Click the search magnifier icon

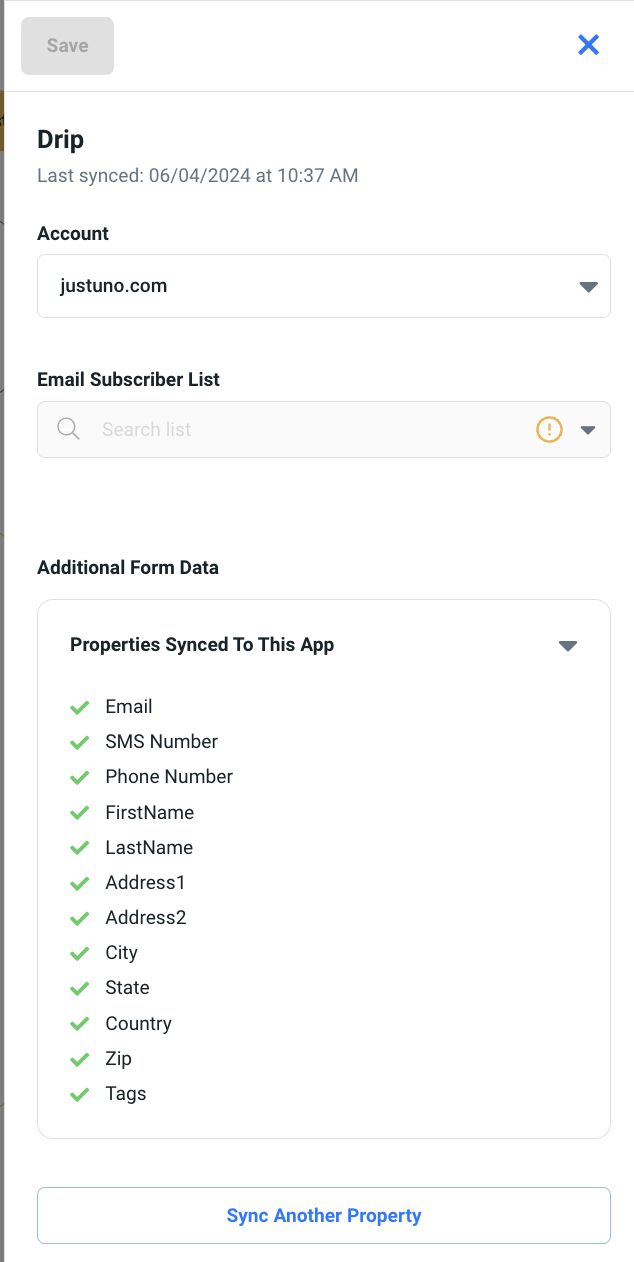coord(68,429)
